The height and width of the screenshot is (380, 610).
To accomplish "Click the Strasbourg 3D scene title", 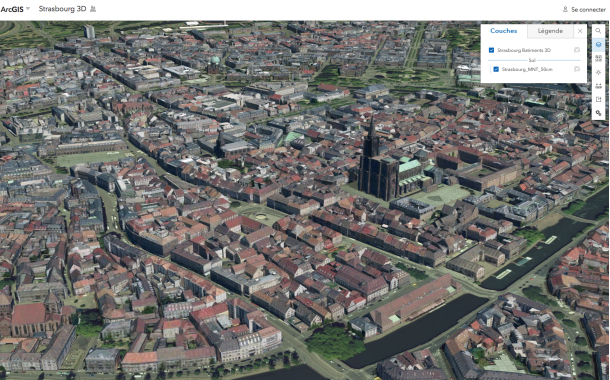I will pyautogui.click(x=62, y=9).
